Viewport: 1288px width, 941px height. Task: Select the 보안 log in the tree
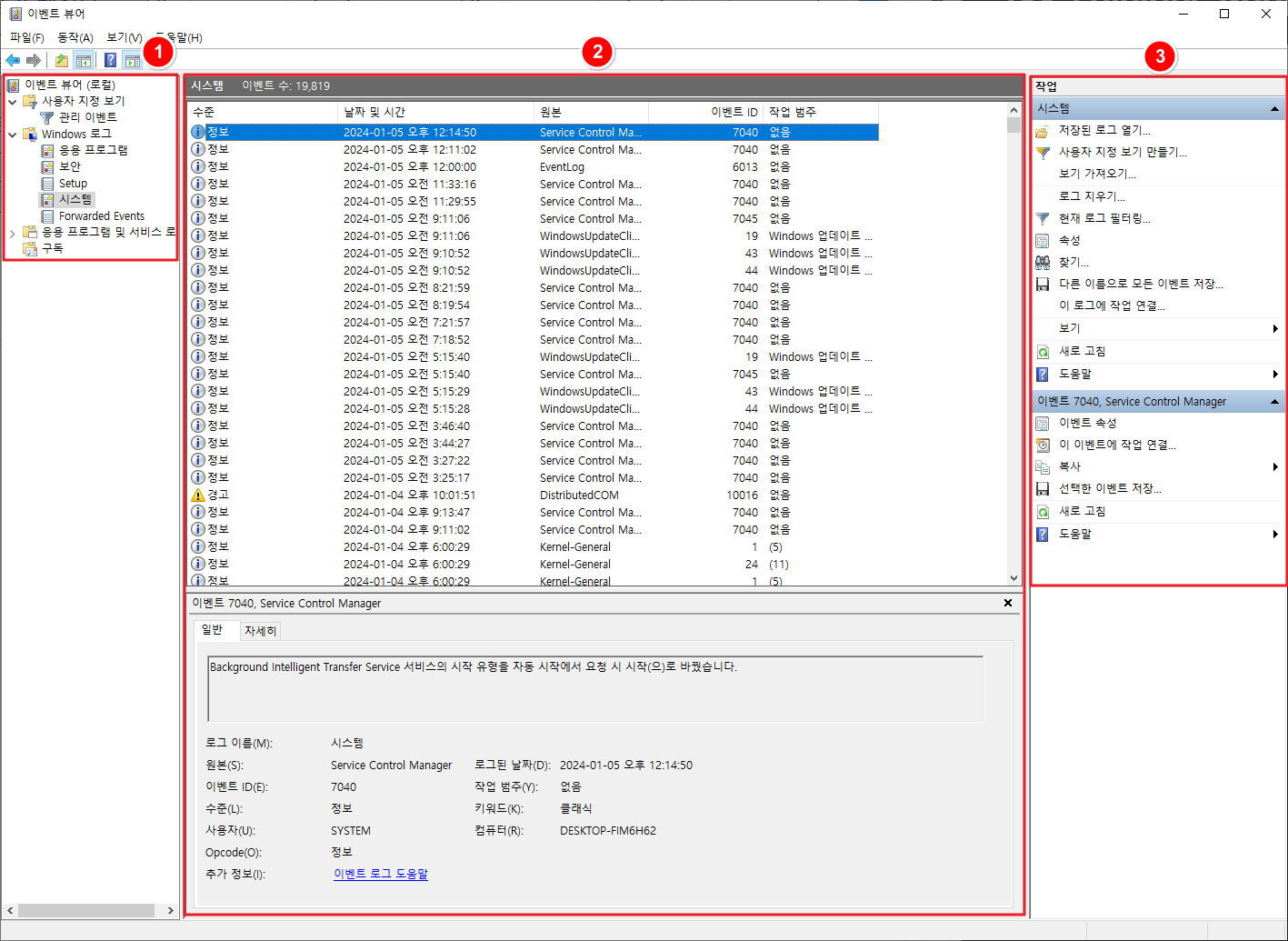[x=69, y=166]
